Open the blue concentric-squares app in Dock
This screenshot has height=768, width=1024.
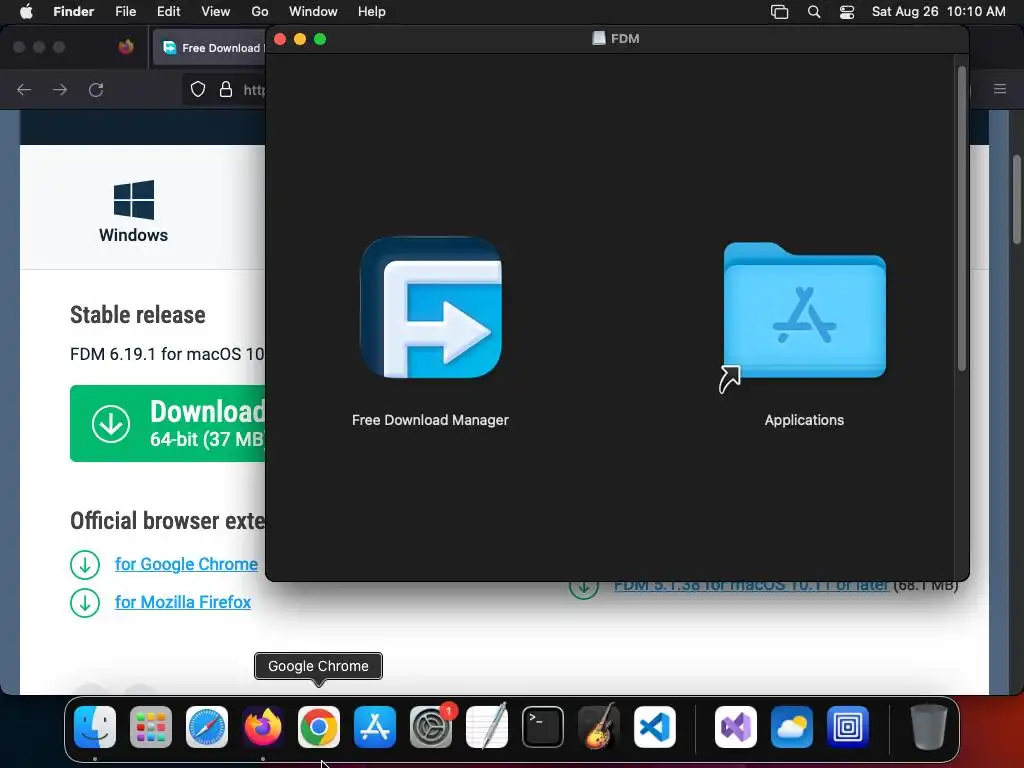[x=848, y=727]
